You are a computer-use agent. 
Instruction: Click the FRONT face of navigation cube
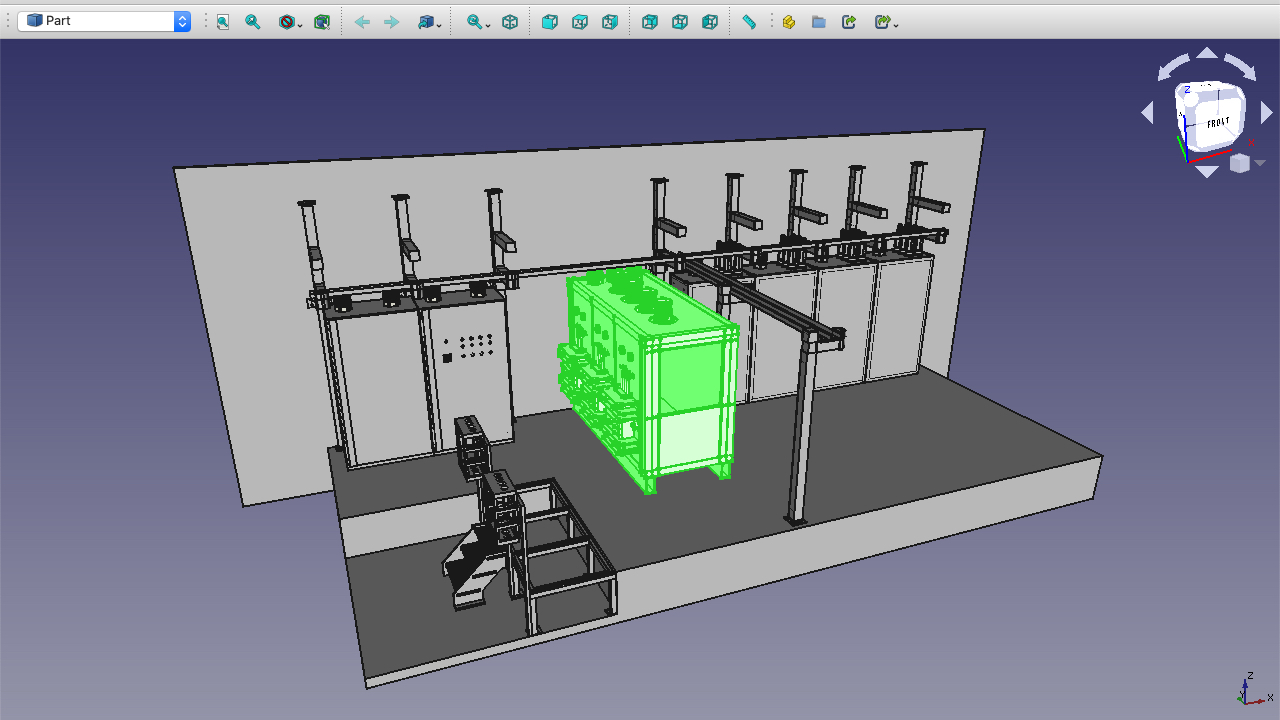(x=1217, y=122)
